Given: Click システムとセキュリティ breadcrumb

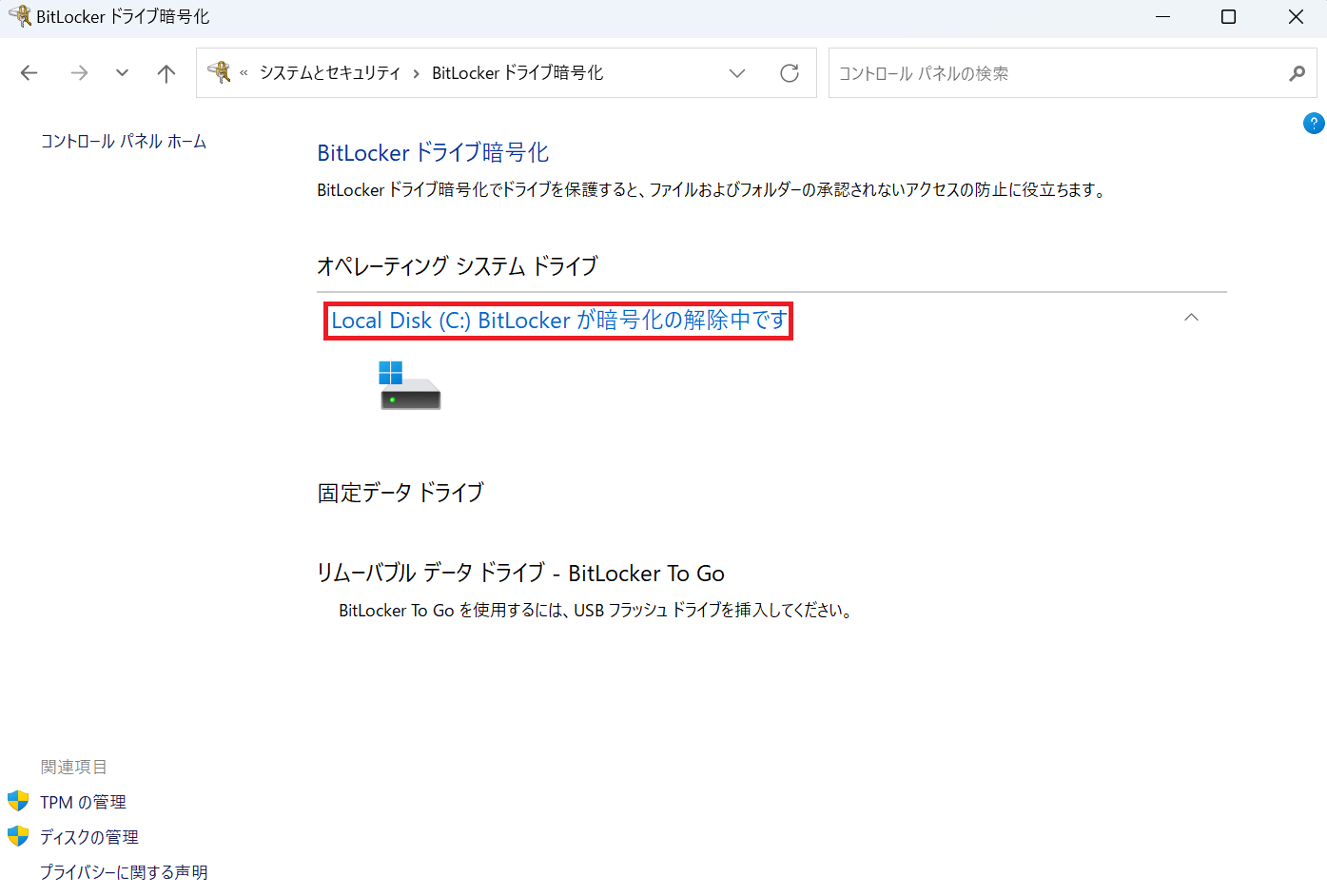Looking at the screenshot, I should [330, 73].
